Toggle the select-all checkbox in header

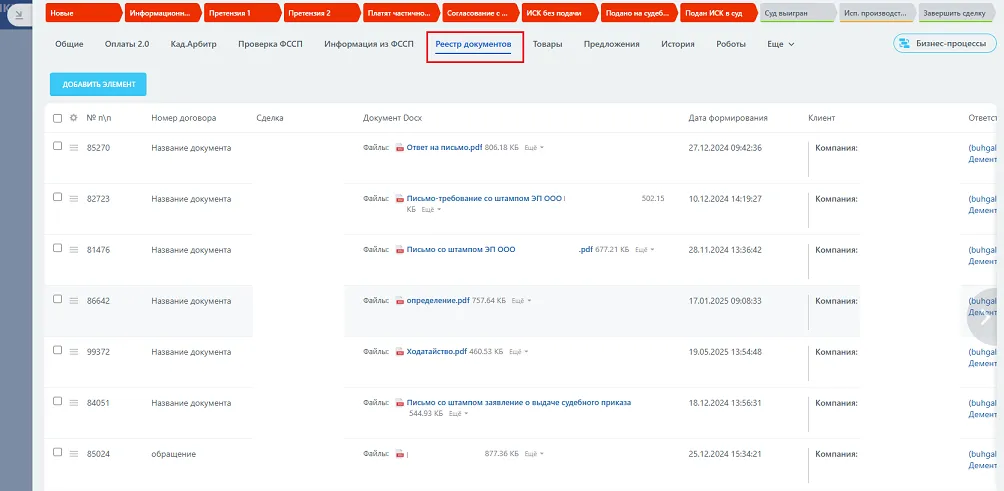58,118
